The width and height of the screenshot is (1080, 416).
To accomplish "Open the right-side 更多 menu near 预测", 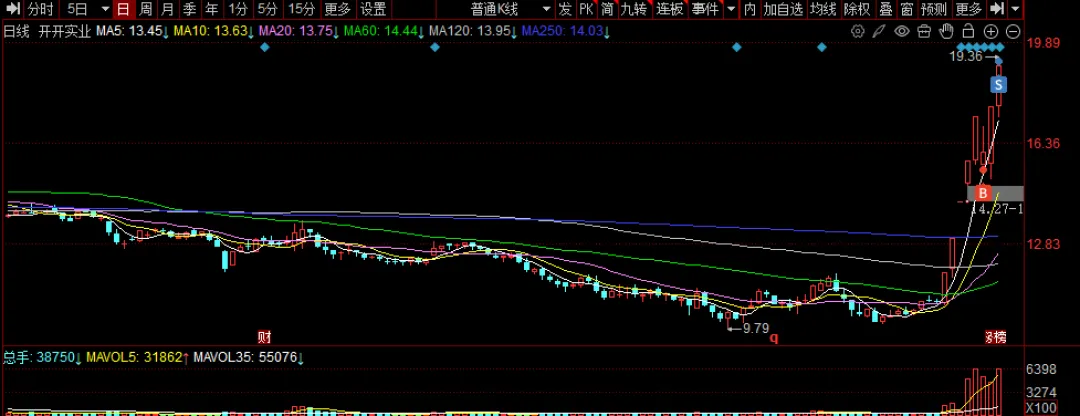I will (968, 10).
